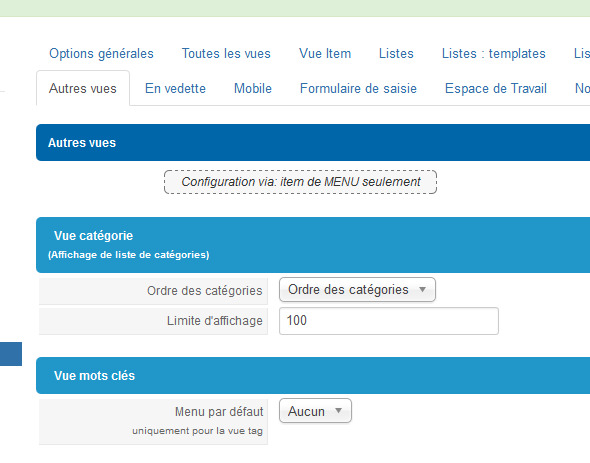
Task: Select the Autres vues tab
Action: point(83,88)
